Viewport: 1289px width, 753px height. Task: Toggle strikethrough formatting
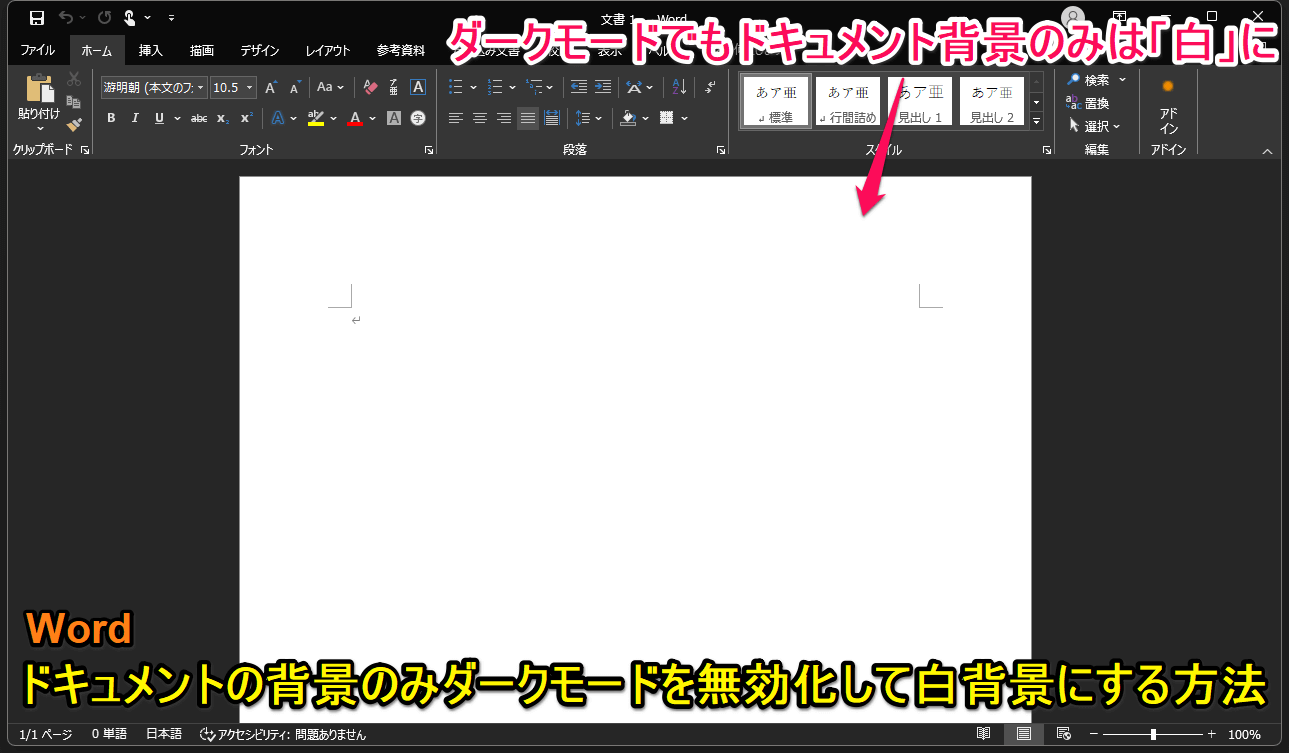click(199, 118)
